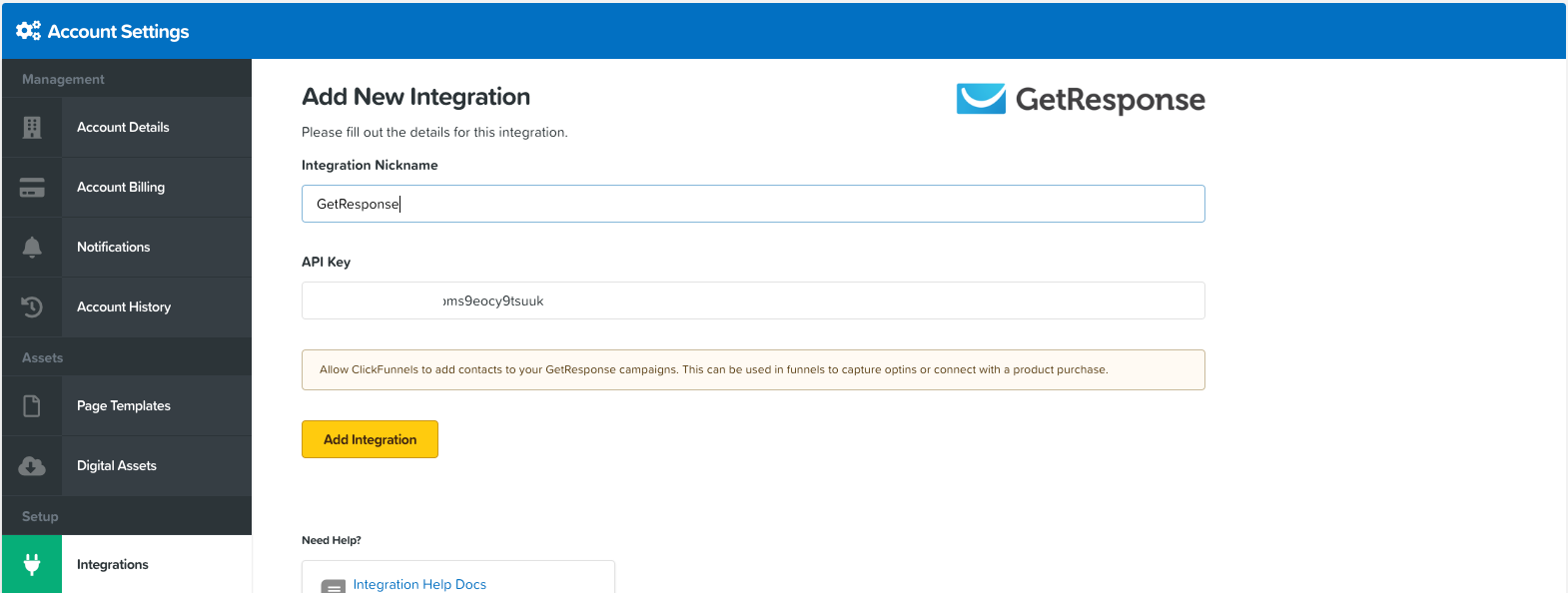Click the Integration Help Docs icon
Screen dimensions: 1568x593
pos(334,586)
